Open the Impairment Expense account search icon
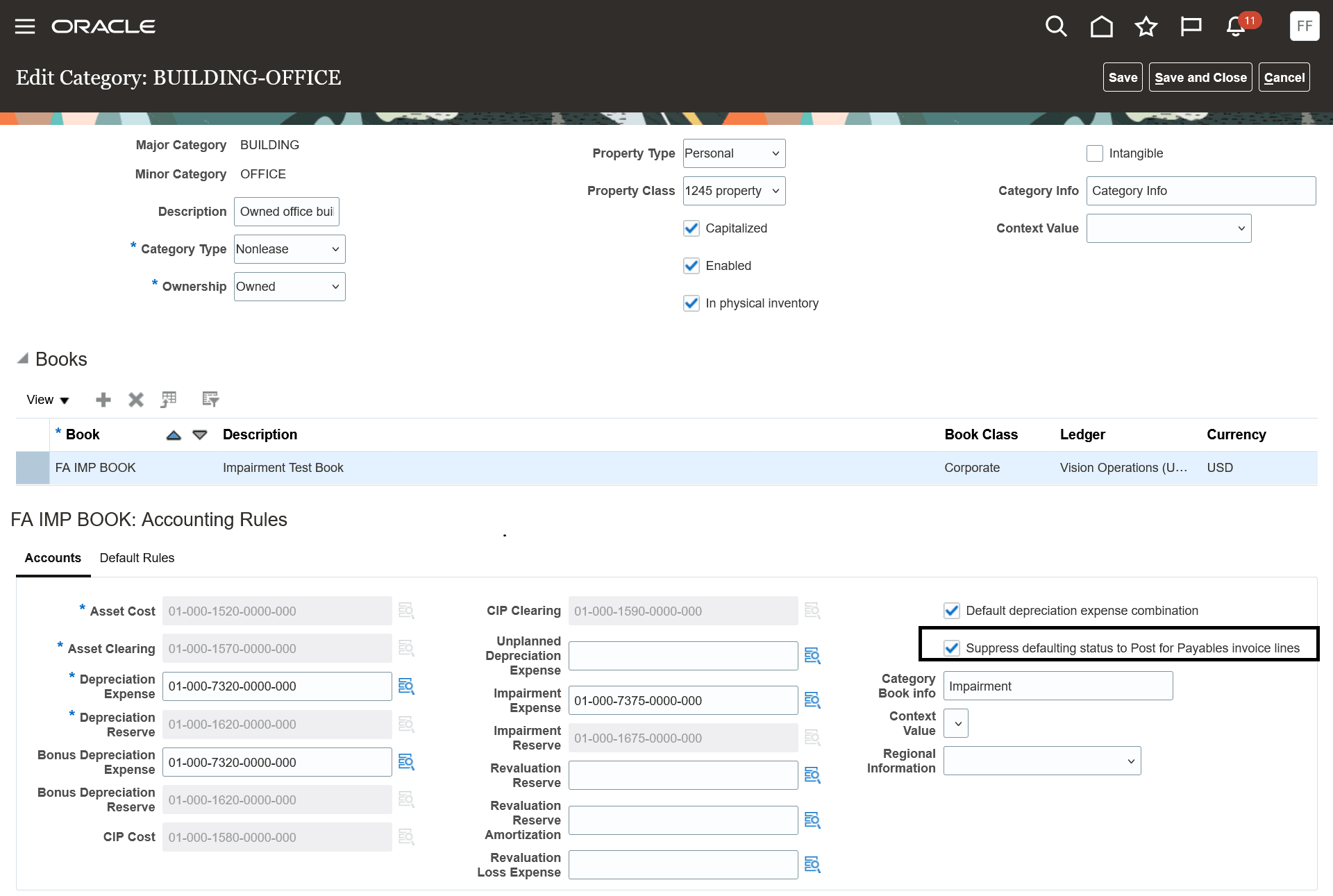Screen dimensions: 1333x896 [812, 700]
